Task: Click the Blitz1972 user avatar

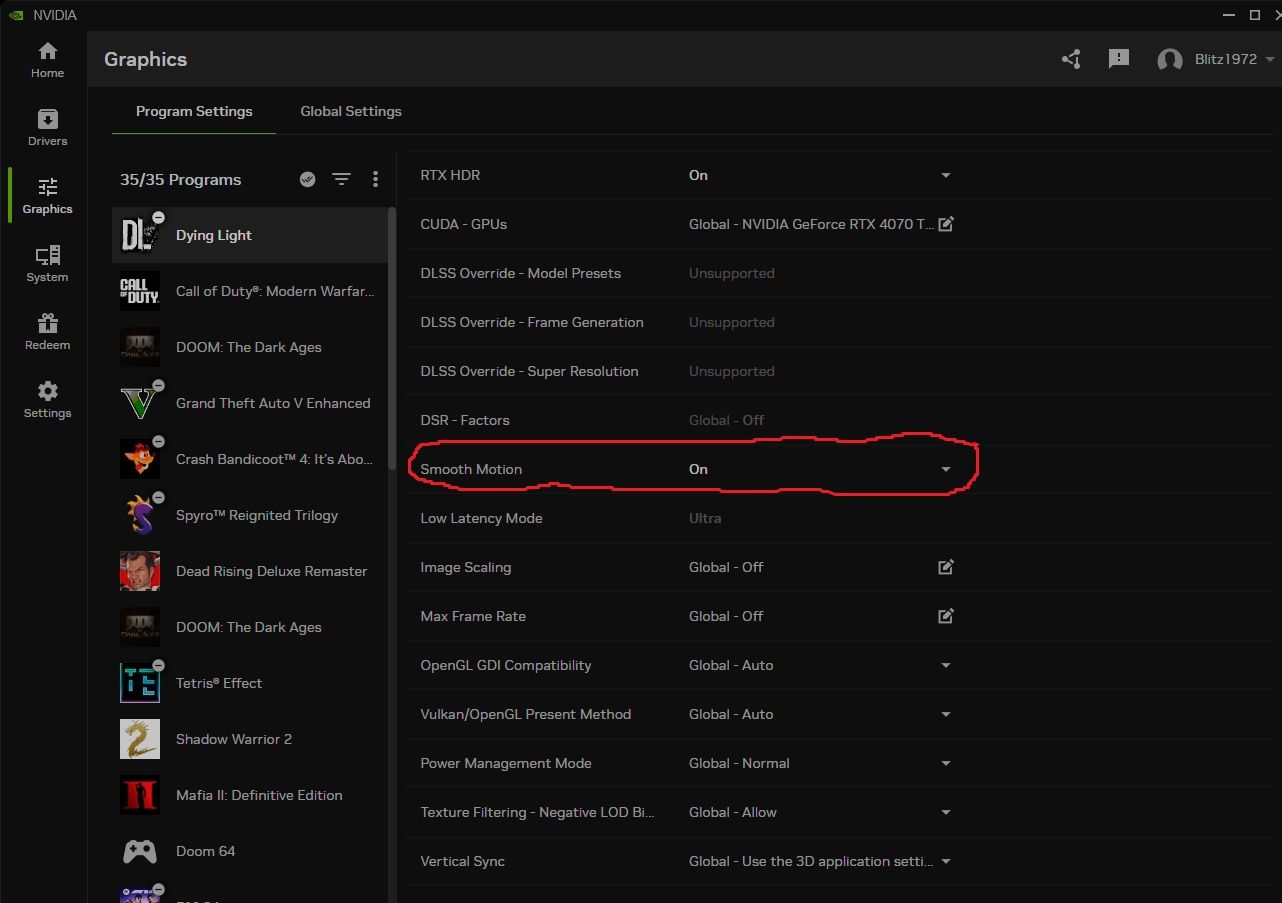Action: [x=1170, y=60]
